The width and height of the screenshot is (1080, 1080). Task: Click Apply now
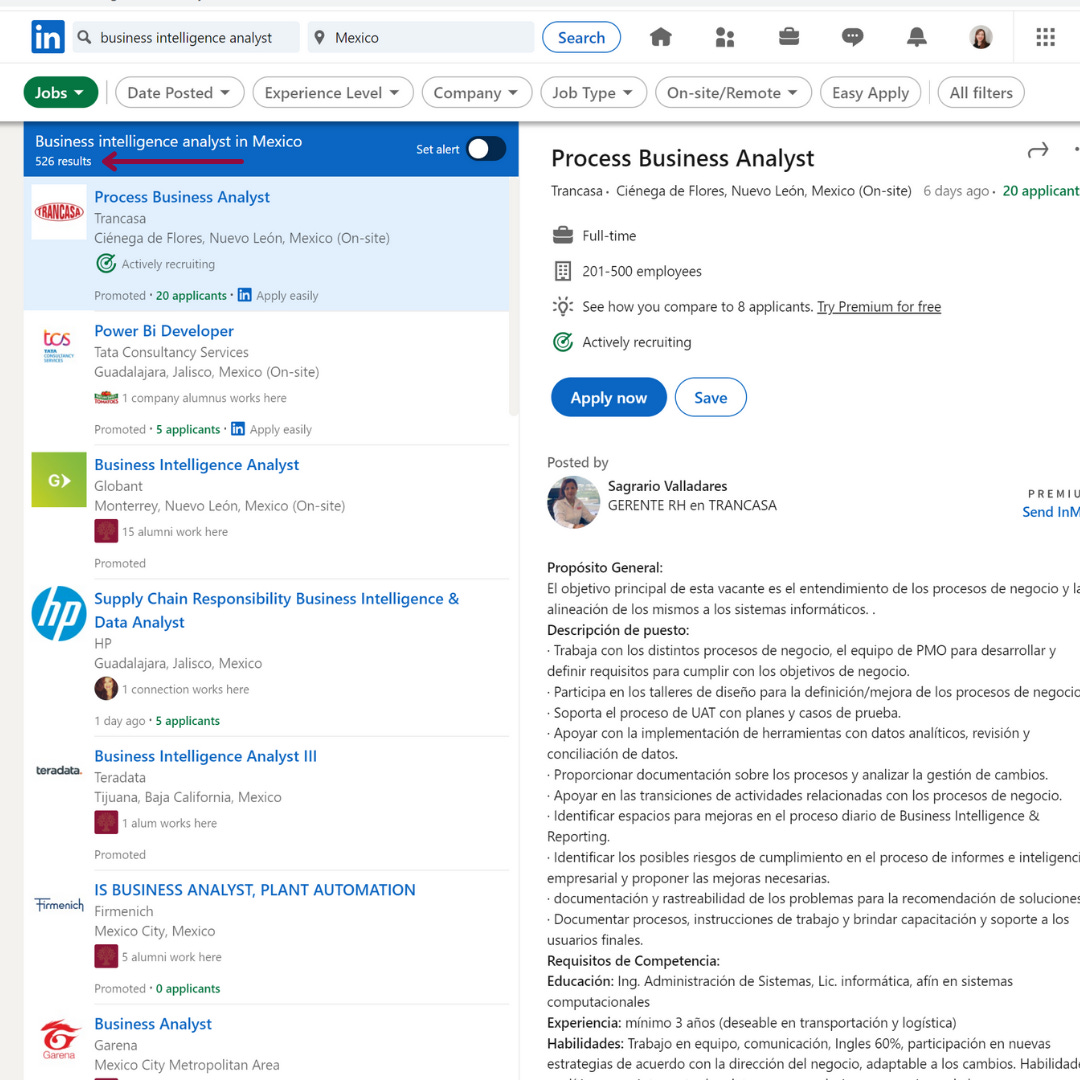pyautogui.click(x=608, y=397)
